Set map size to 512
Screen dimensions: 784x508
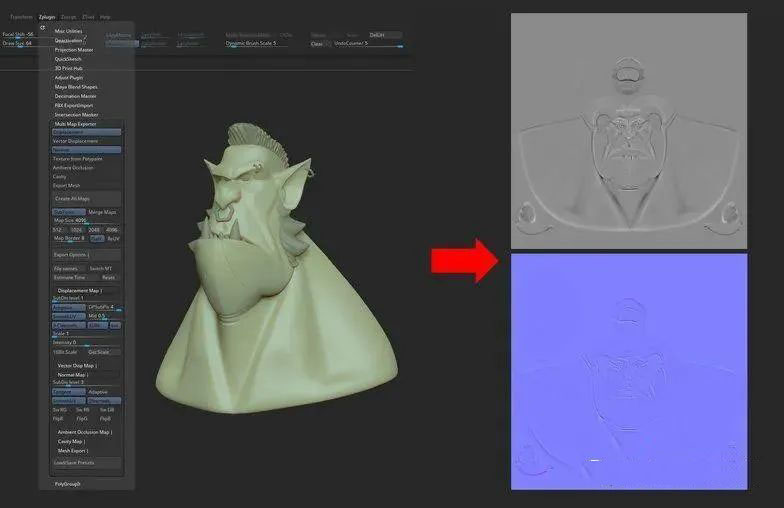[58, 230]
